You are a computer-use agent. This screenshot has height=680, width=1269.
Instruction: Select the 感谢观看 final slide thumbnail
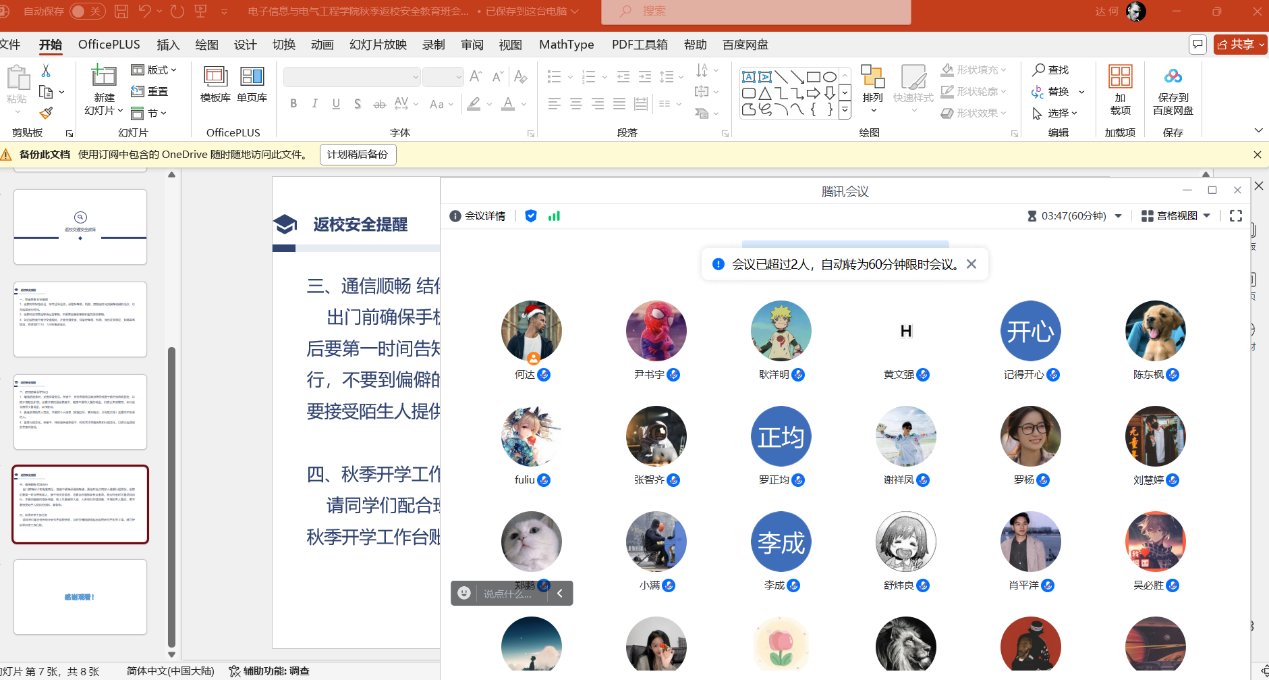[x=80, y=596]
